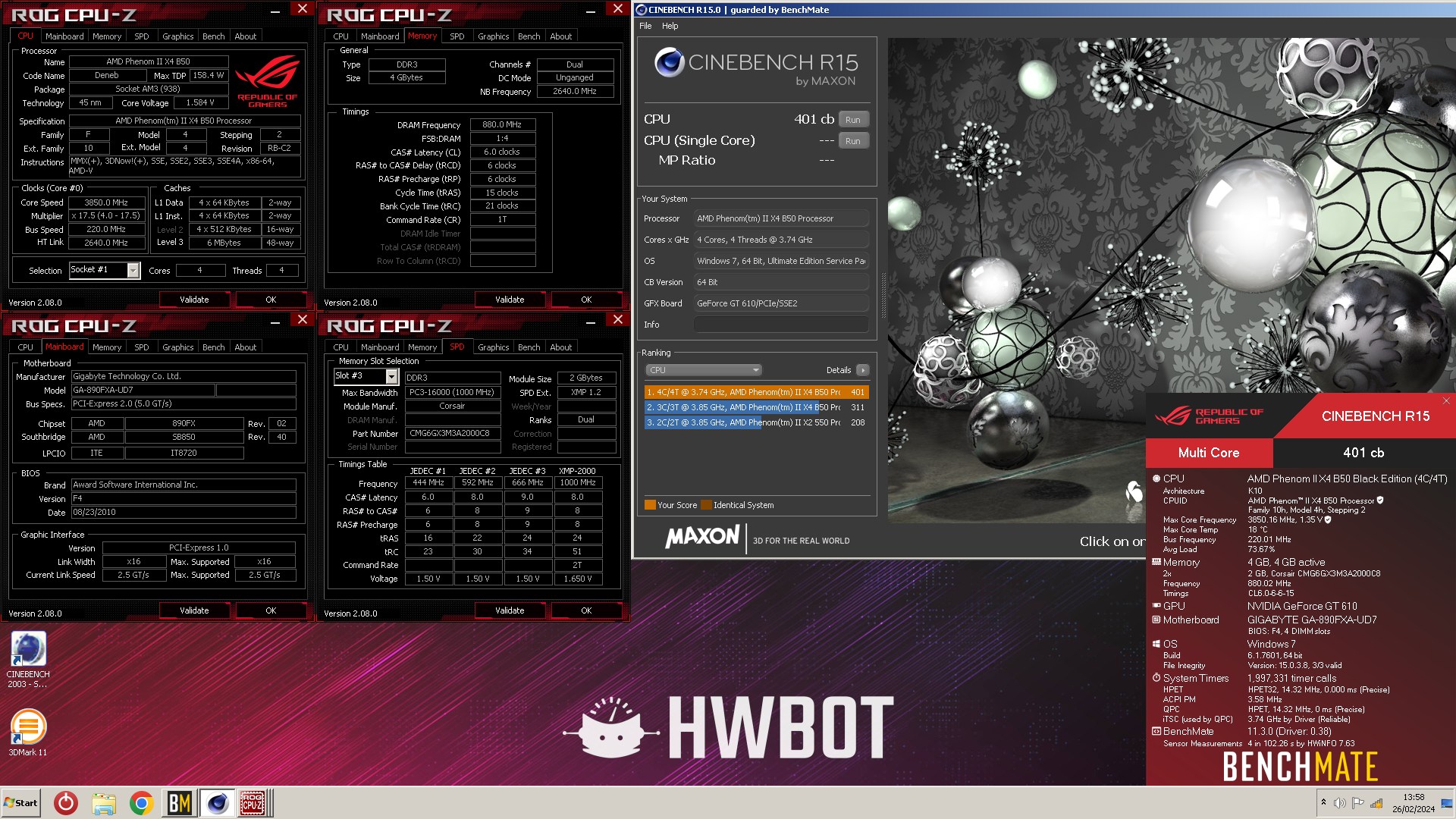Click the Memory module icon in the BenchMate panel
This screenshot has width=1456, height=819.
[x=1156, y=562]
